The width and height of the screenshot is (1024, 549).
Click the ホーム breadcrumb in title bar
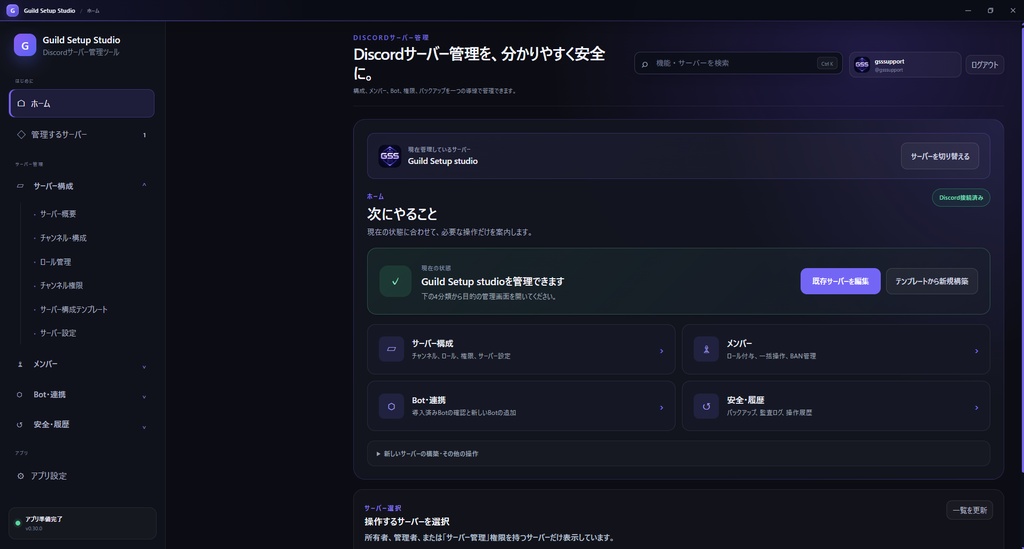93,10
